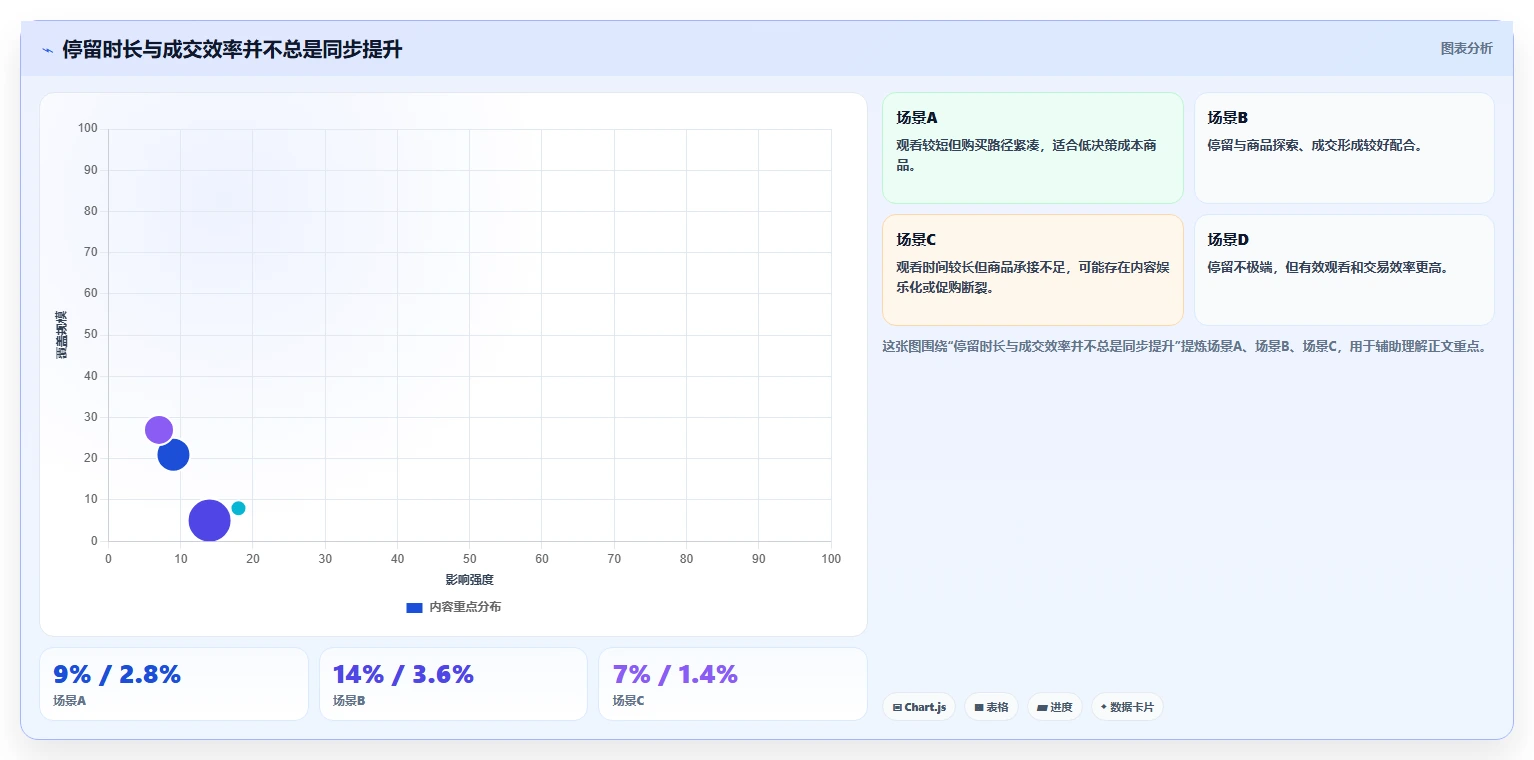This screenshot has height=760, width=1534.
Task: Click the 9% / 2.8% stat value
Action: point(117,675)
